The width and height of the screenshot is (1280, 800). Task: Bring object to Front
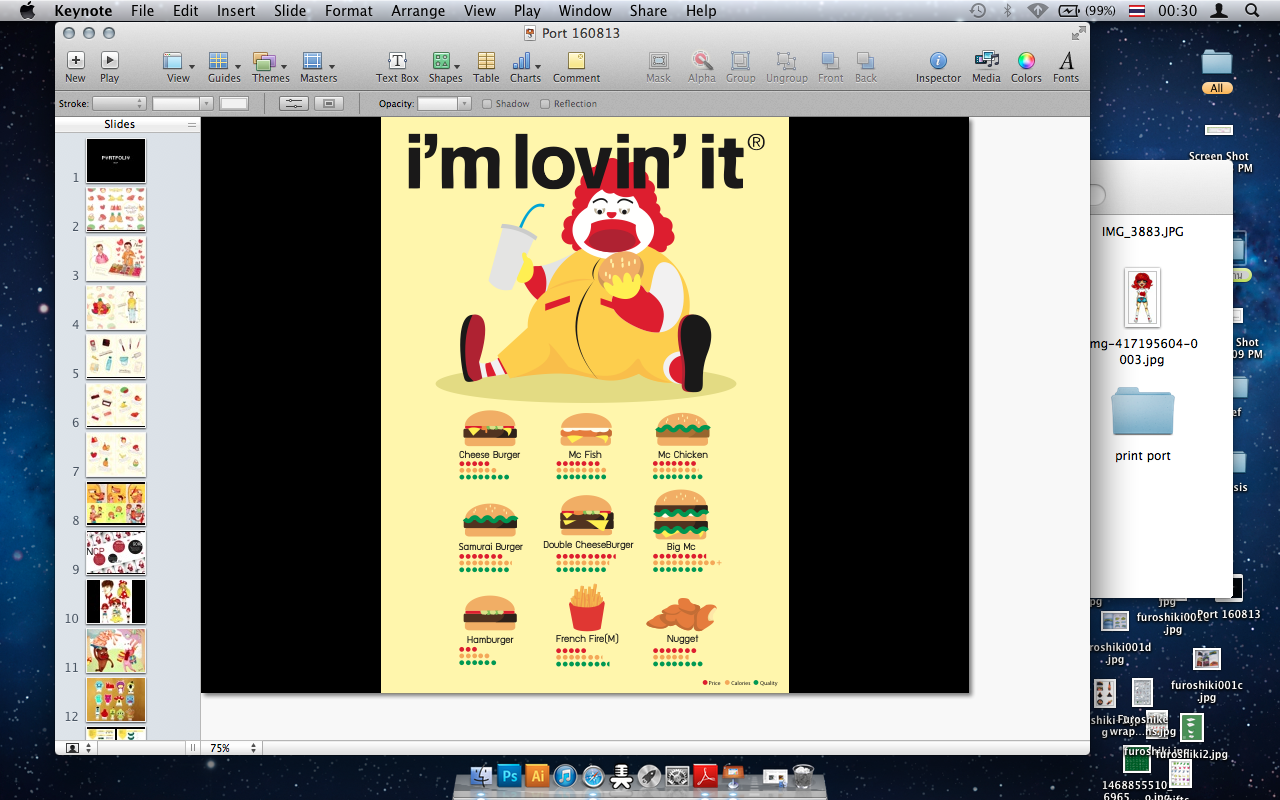830,67
